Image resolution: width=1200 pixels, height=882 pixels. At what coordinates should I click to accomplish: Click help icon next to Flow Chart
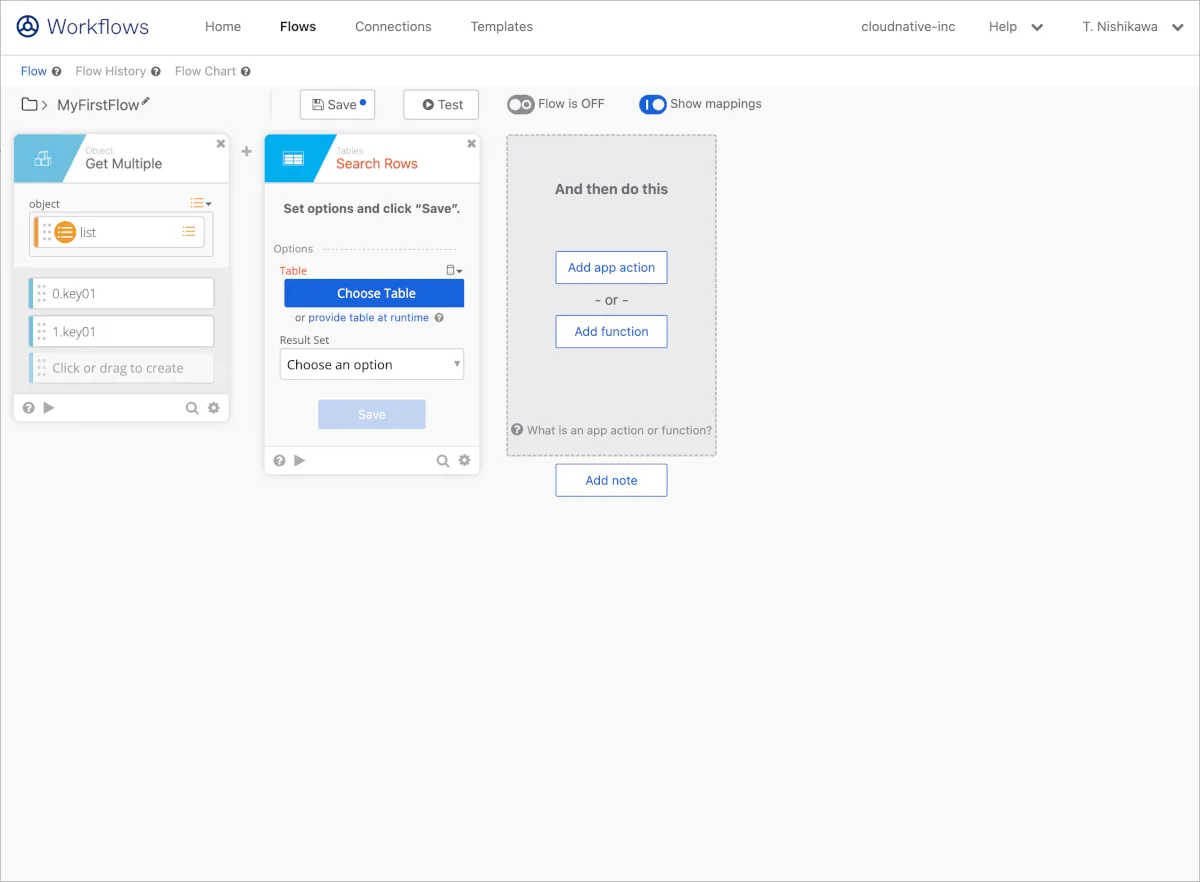(x=246, y=71)
